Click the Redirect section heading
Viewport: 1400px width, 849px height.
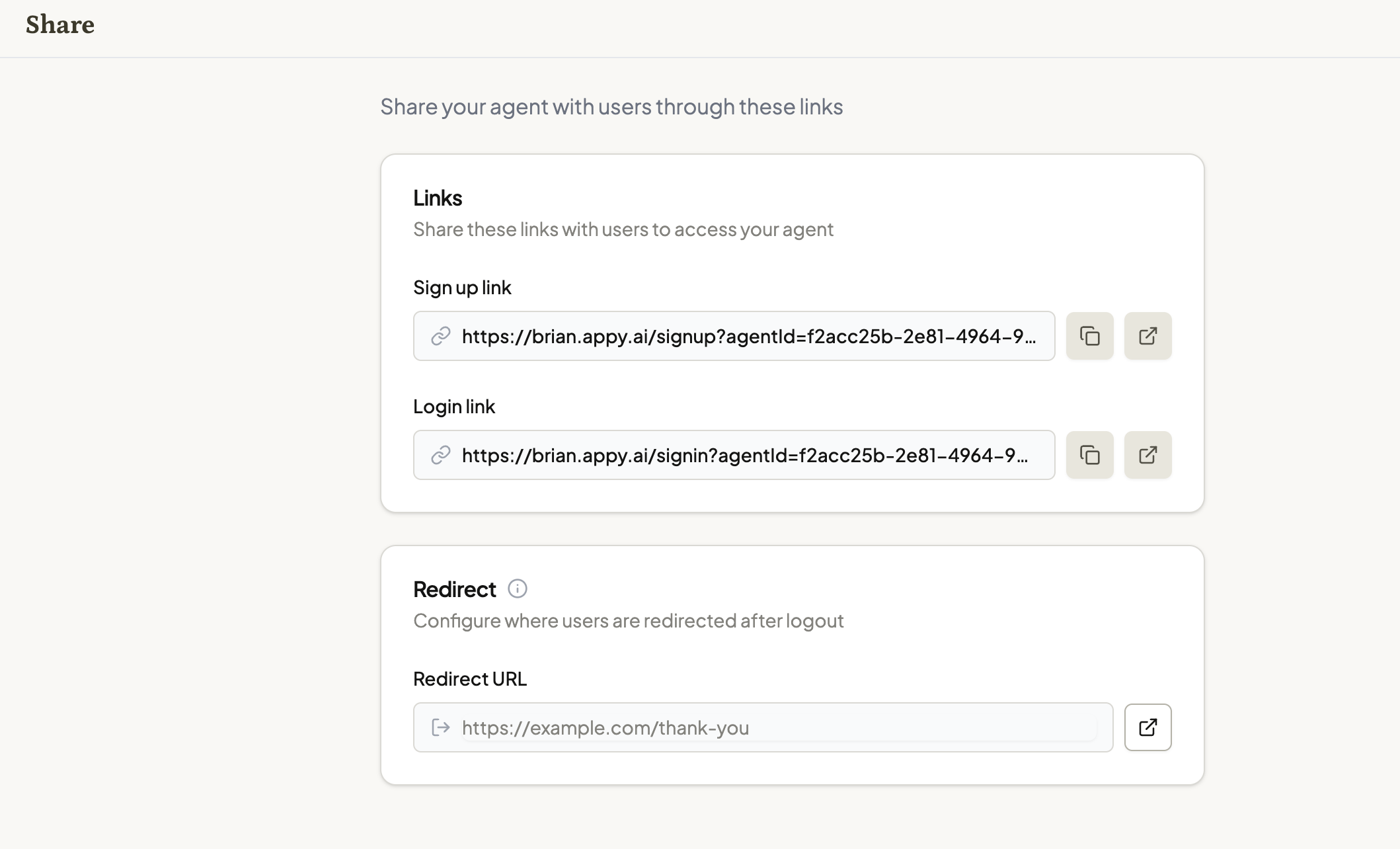tap(455, 589)
